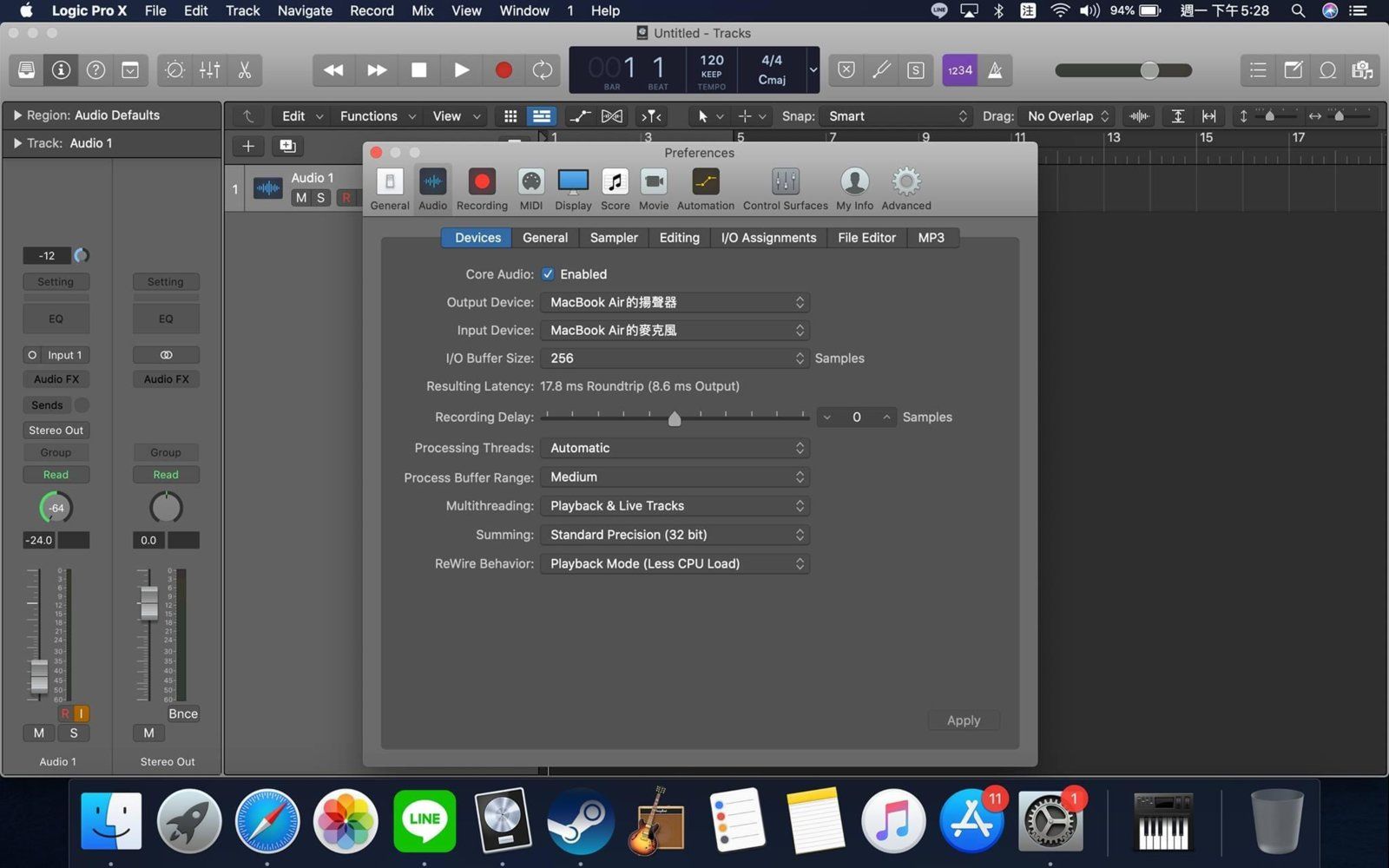The width and height of the screenshot is (1389, 868).
Task: Open the Snap Smart dropdown
Action: tap(897, 116)
